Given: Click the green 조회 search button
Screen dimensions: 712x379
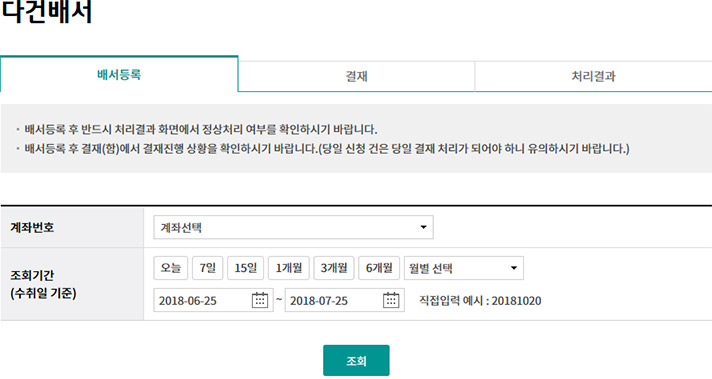Looking at the screenshot, I should (356, 360).
